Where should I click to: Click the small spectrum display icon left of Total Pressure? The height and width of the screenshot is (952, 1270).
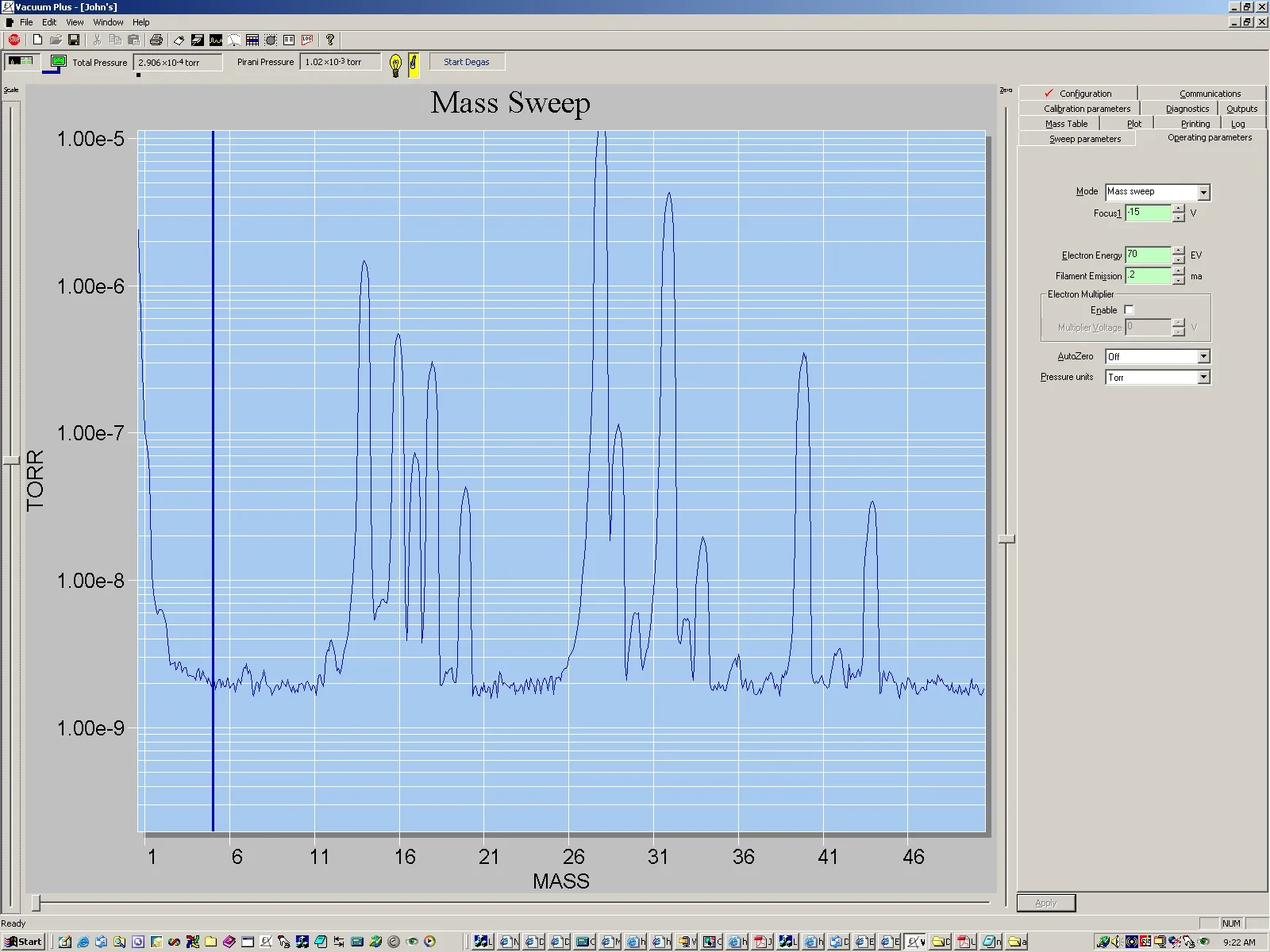pos(21,61)
